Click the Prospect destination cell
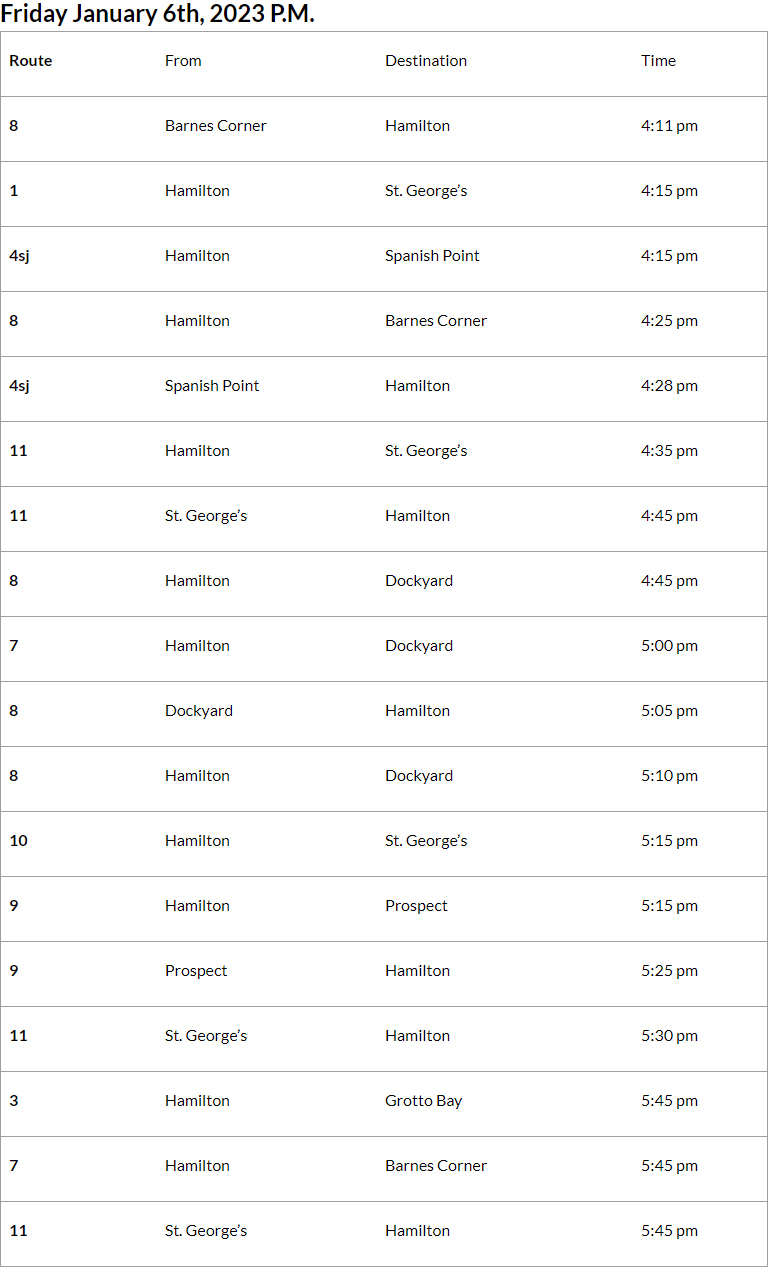The height and width of the screenshot is (1267, 768). tap(416, 906)
